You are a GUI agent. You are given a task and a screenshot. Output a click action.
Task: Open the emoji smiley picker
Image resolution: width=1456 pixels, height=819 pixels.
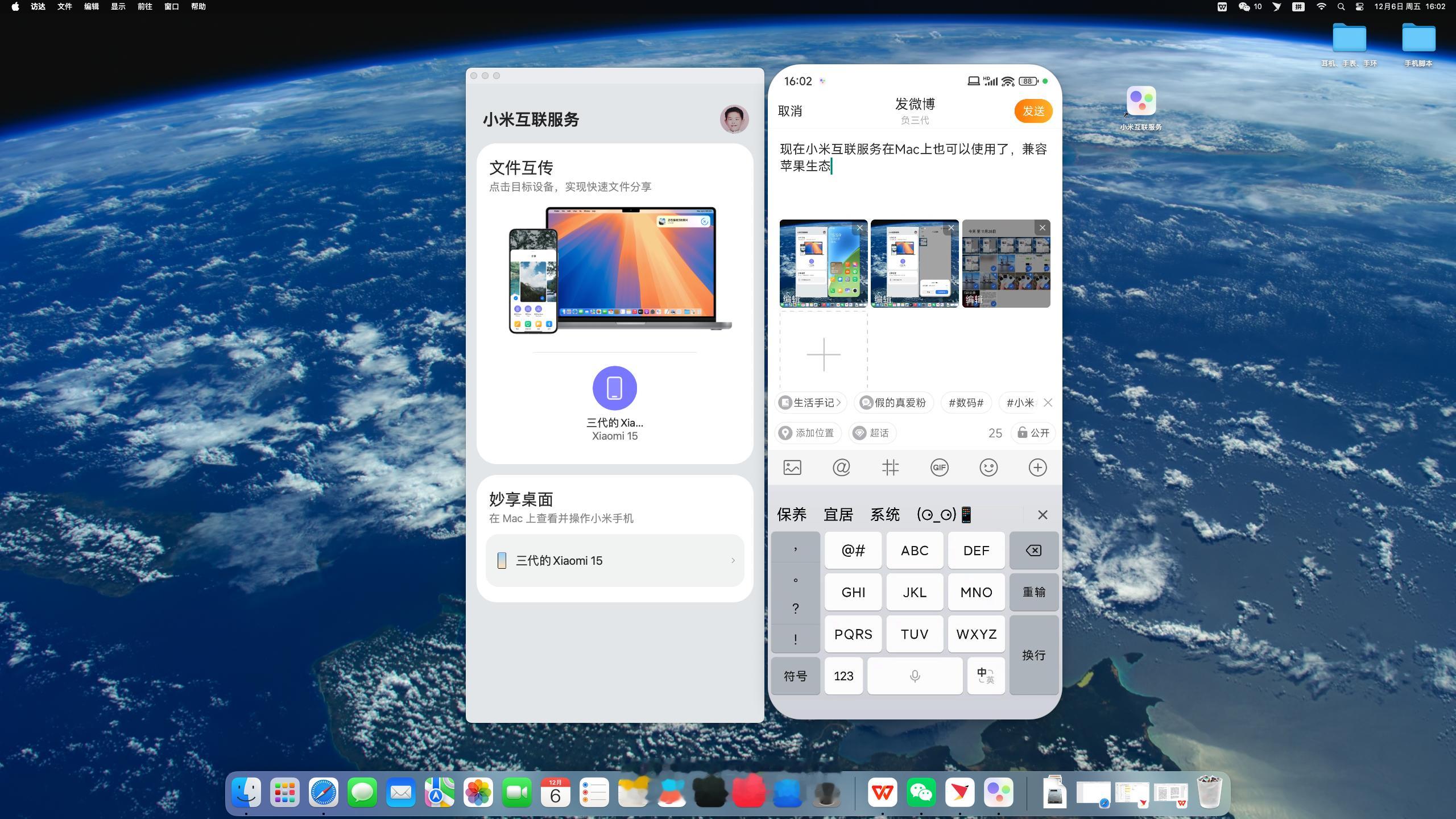(988, 468)
